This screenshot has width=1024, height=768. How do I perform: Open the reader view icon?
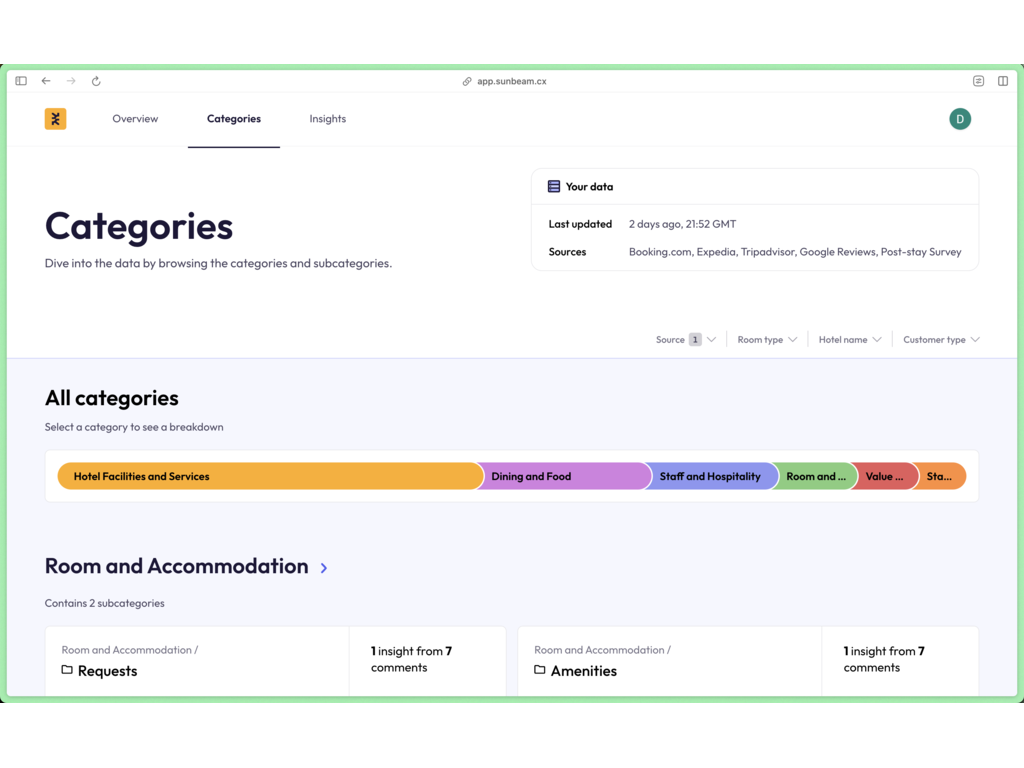point(978,81)
